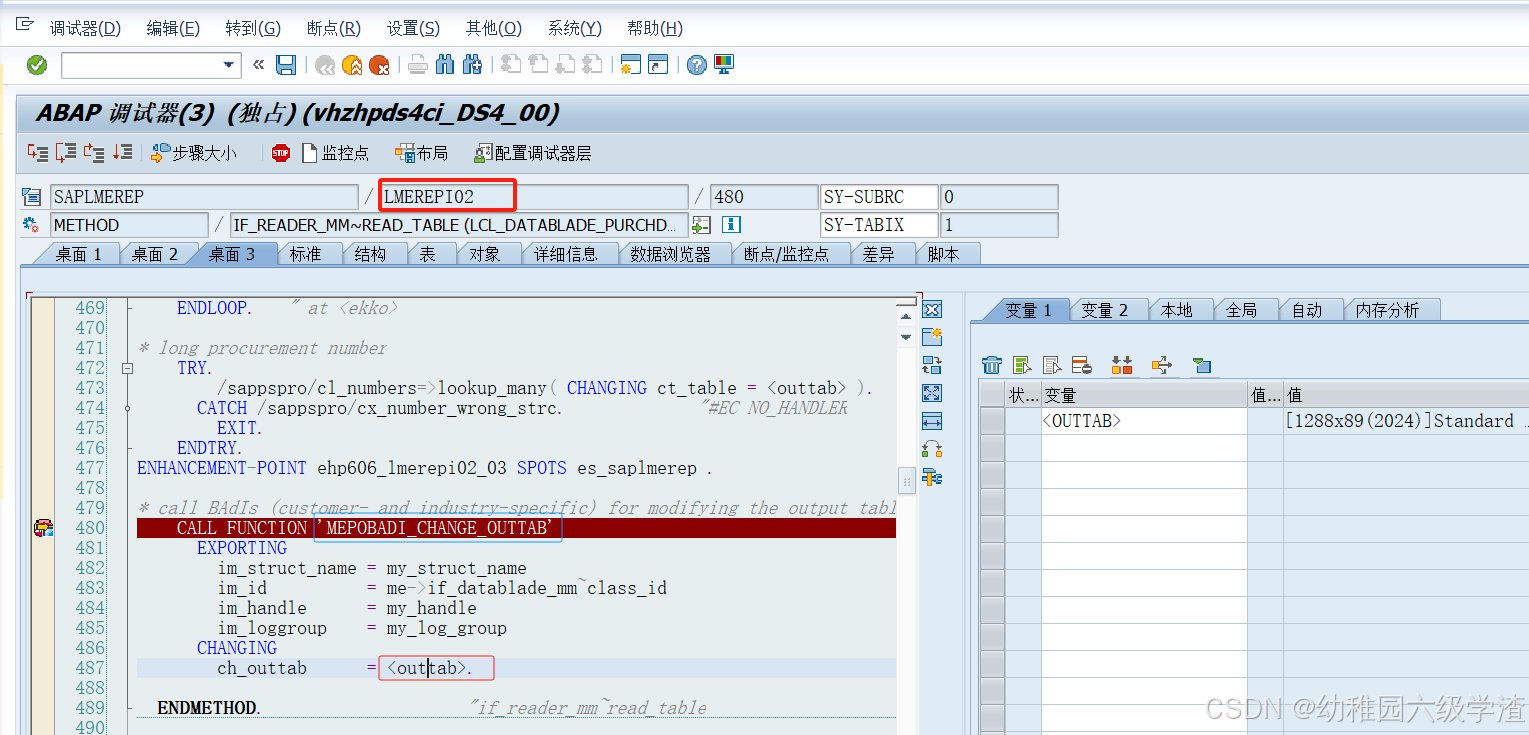The width and height of the screenshot is (1529, 735).
Task: Click the Save diskette icon
Action: coord(286,65)
